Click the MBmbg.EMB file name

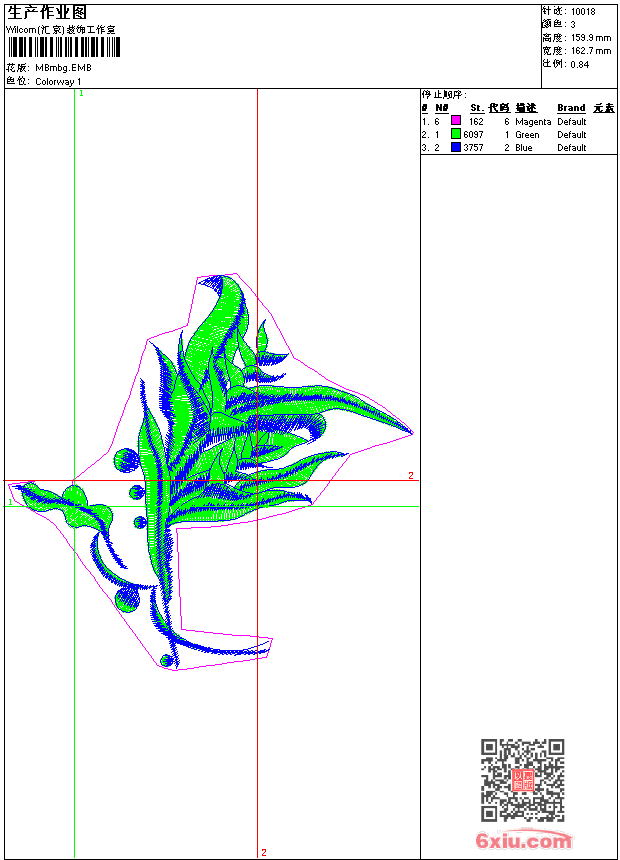63,68
